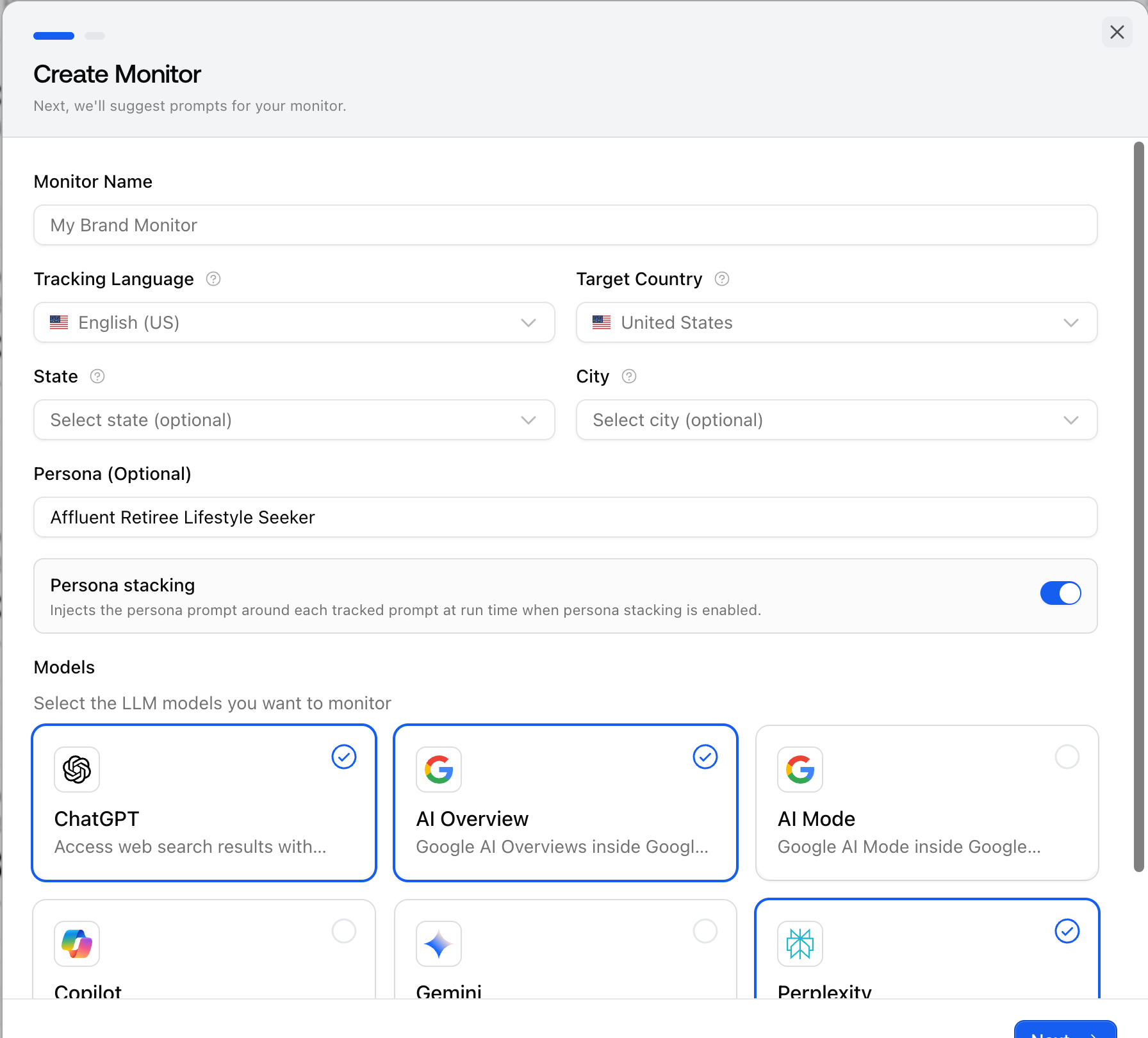Expand the Select state dropdown
Screen dimensions: 1148x1038
pos(294,420)
